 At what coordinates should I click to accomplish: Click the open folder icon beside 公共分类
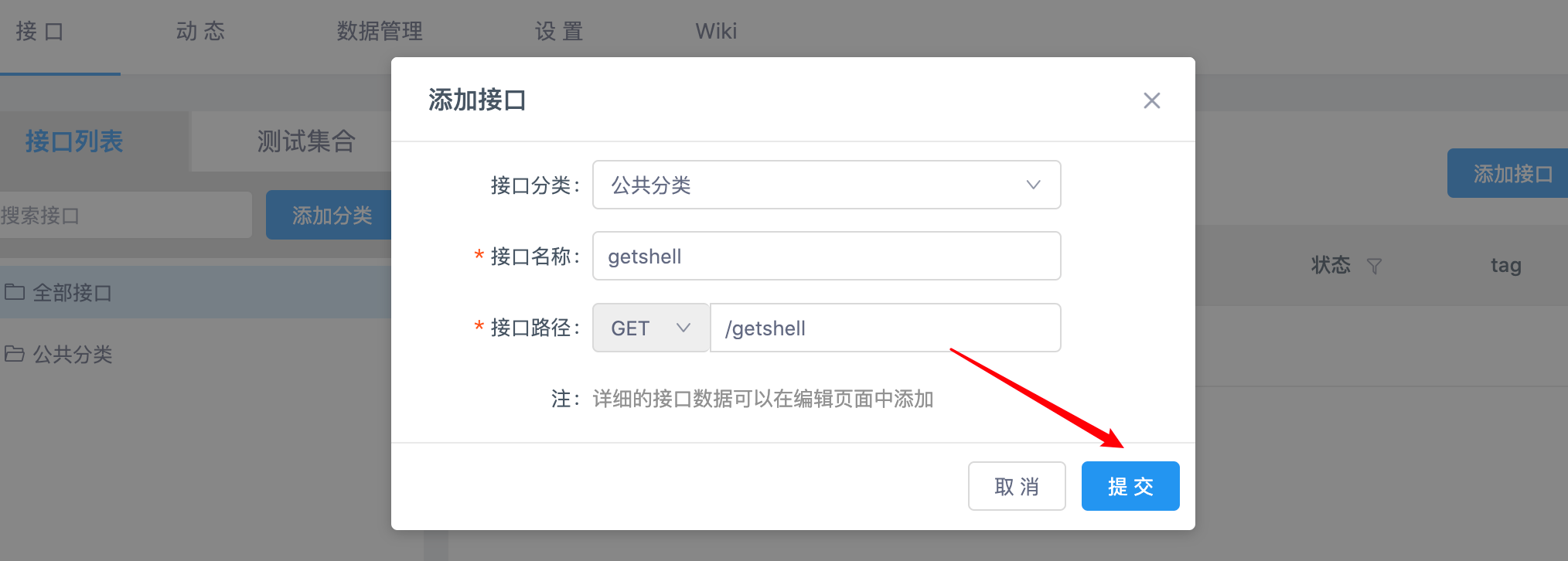tap(15, 354)
